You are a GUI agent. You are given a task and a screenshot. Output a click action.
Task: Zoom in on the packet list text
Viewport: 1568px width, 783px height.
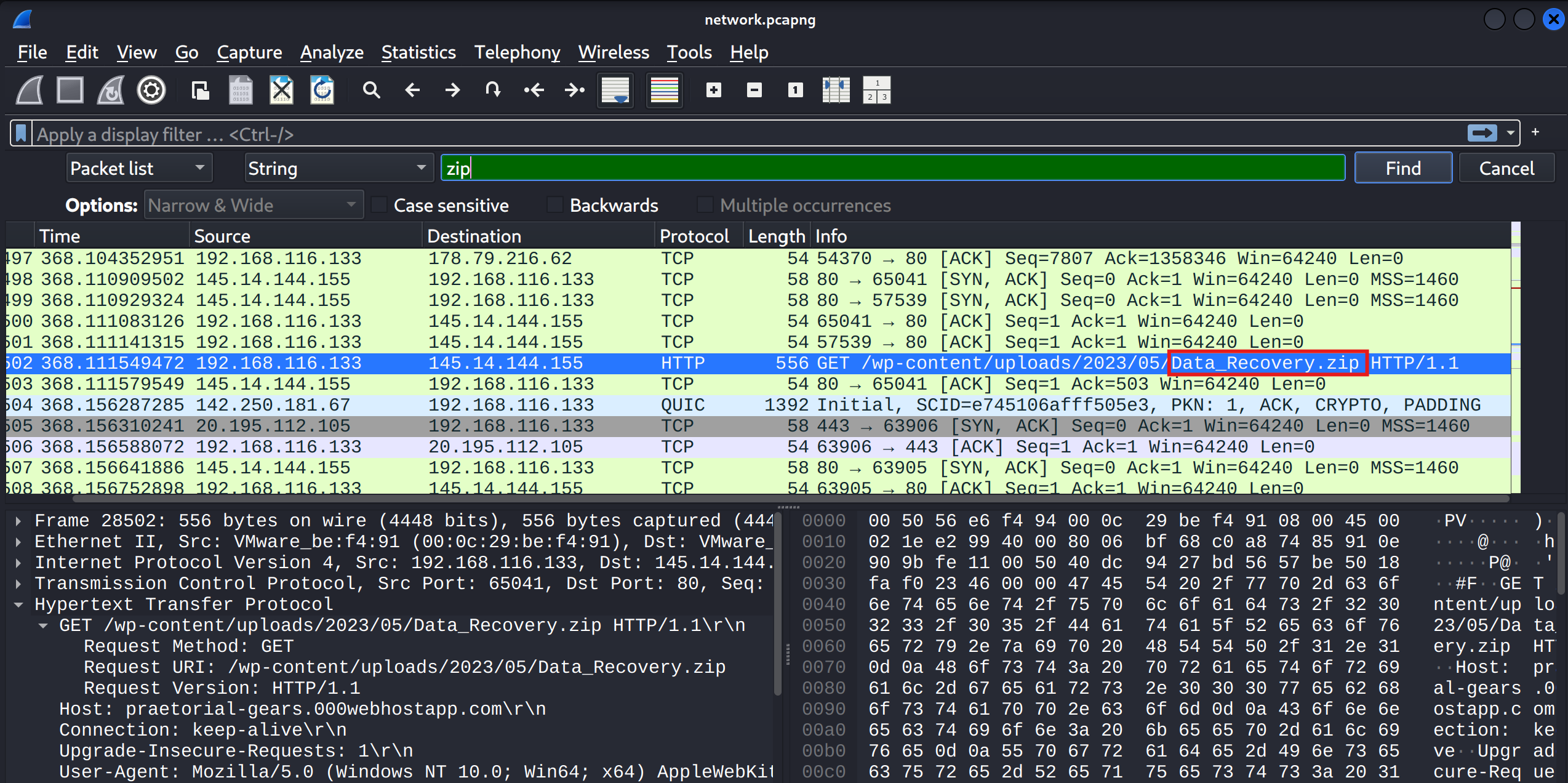tap(713, 90)
